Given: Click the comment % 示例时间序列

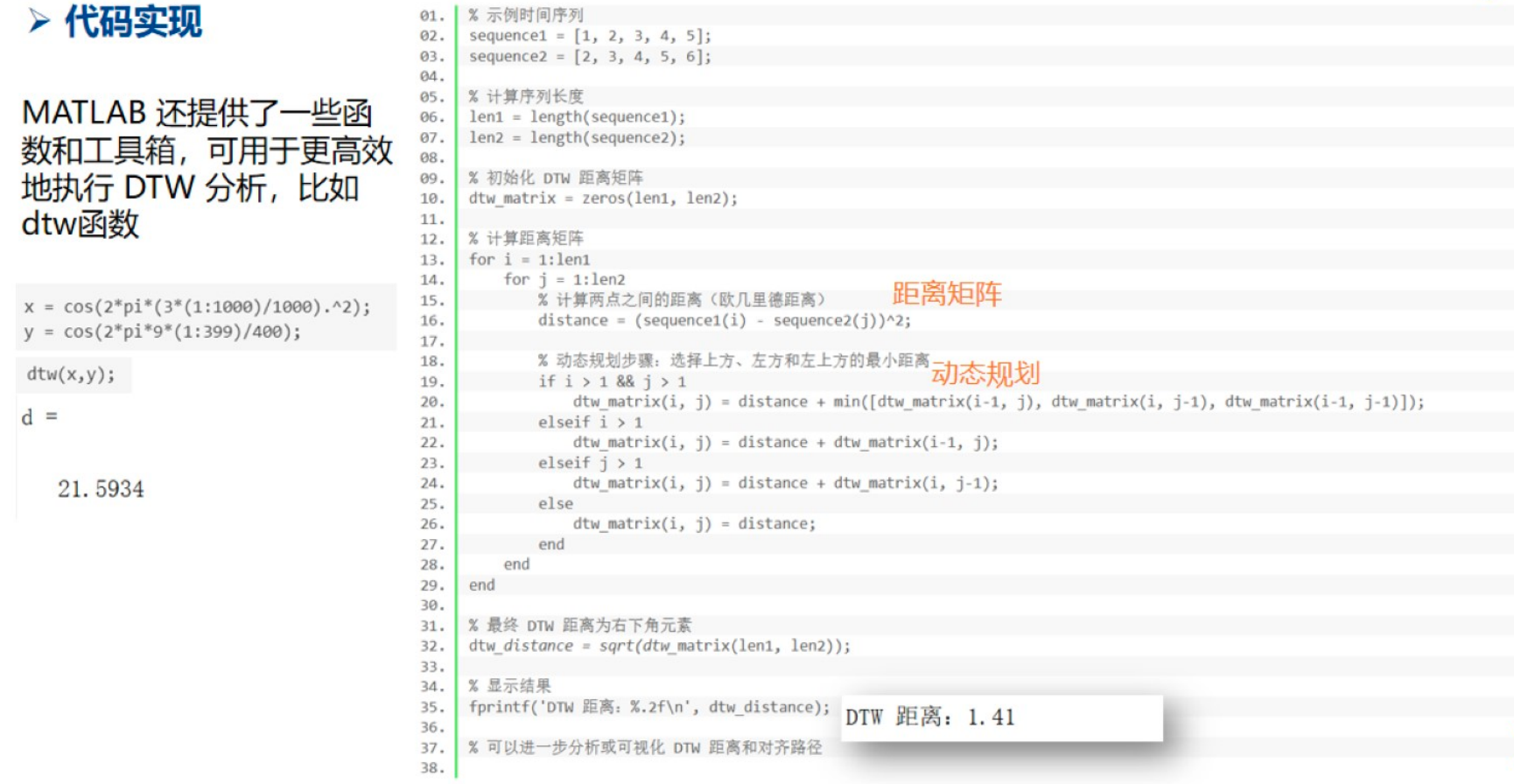Looking at the screenshot, I should point(526,15).
